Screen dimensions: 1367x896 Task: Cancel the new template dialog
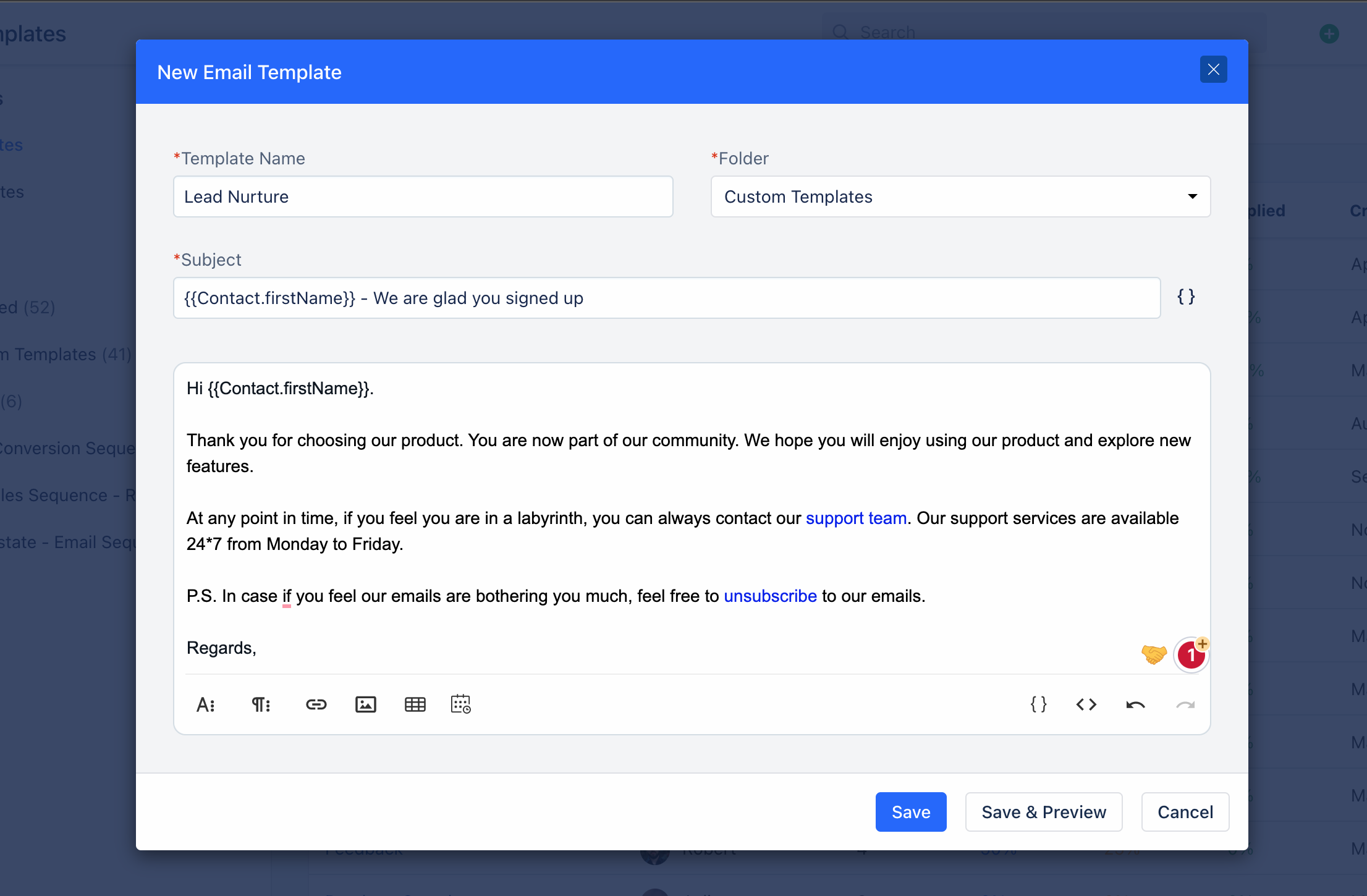1185,812
